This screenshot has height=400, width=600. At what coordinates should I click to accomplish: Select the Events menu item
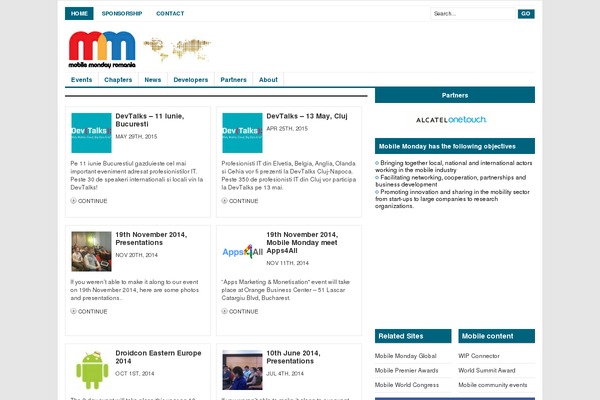(82, 80)
